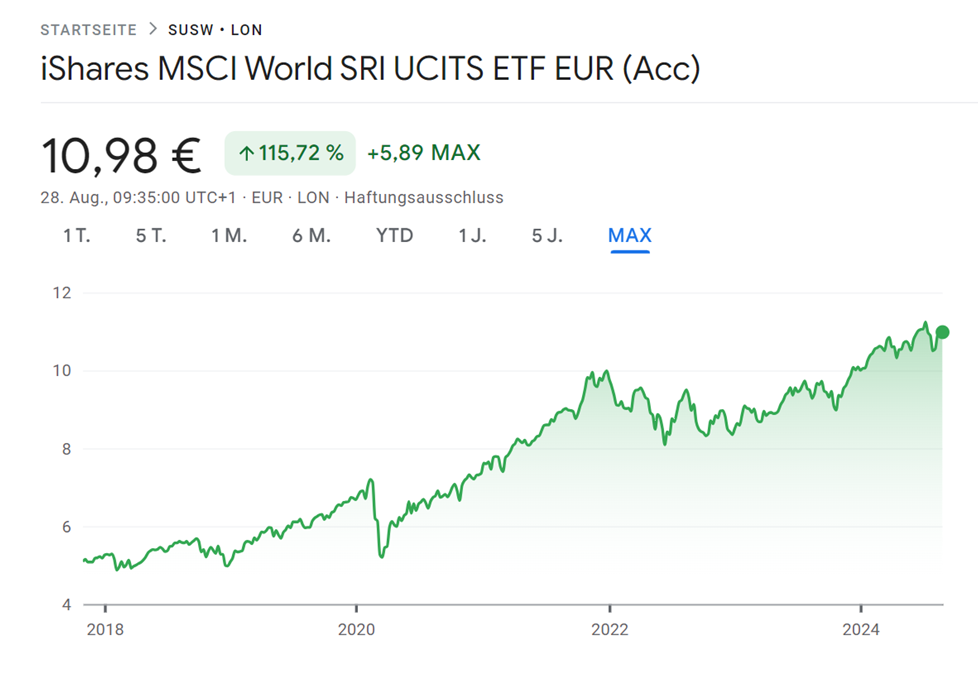Screen dimensions: 978x675
Task: Switch to the 5J. timeframe
Action: (546, 236)
